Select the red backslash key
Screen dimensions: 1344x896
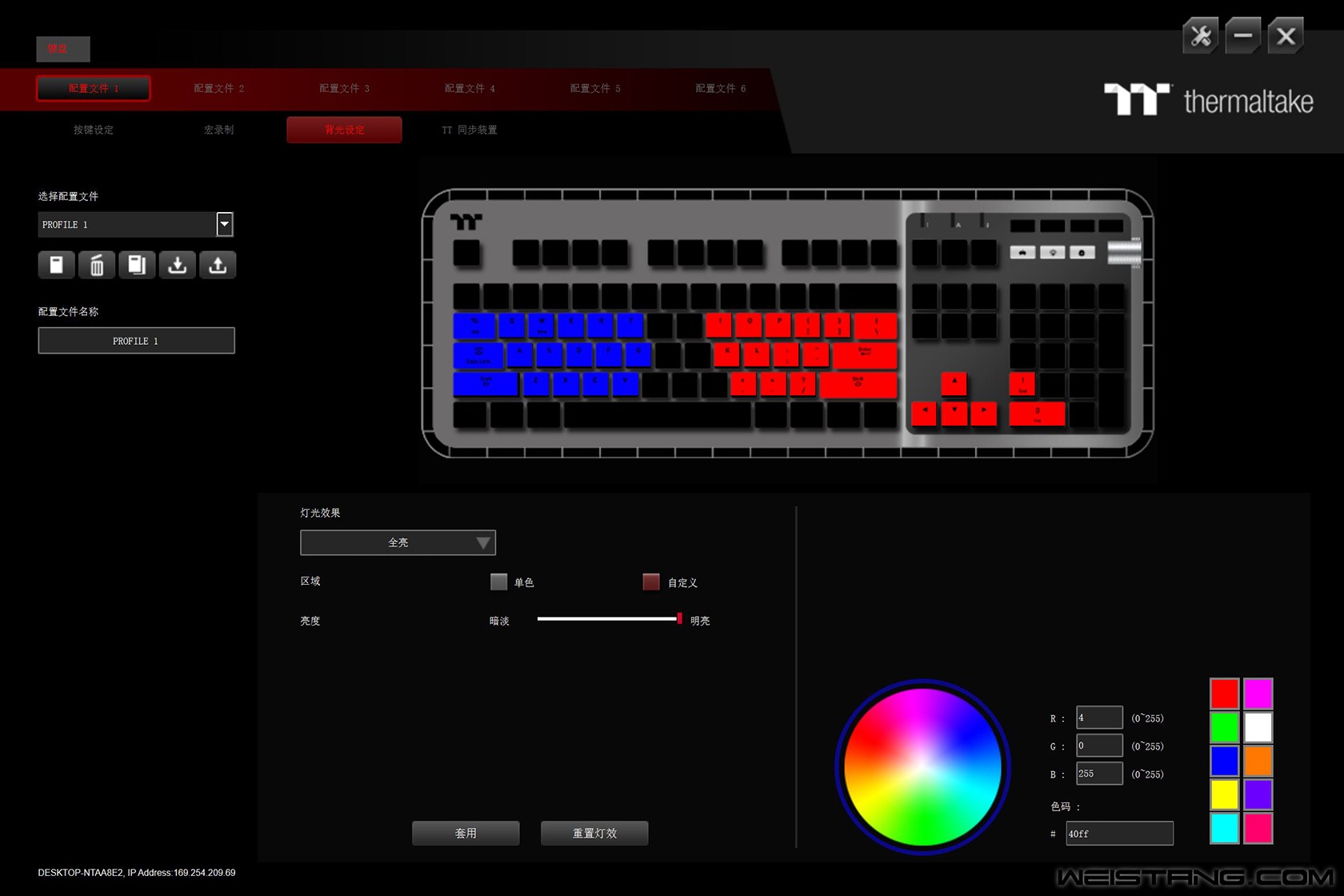tap(876, 326)
